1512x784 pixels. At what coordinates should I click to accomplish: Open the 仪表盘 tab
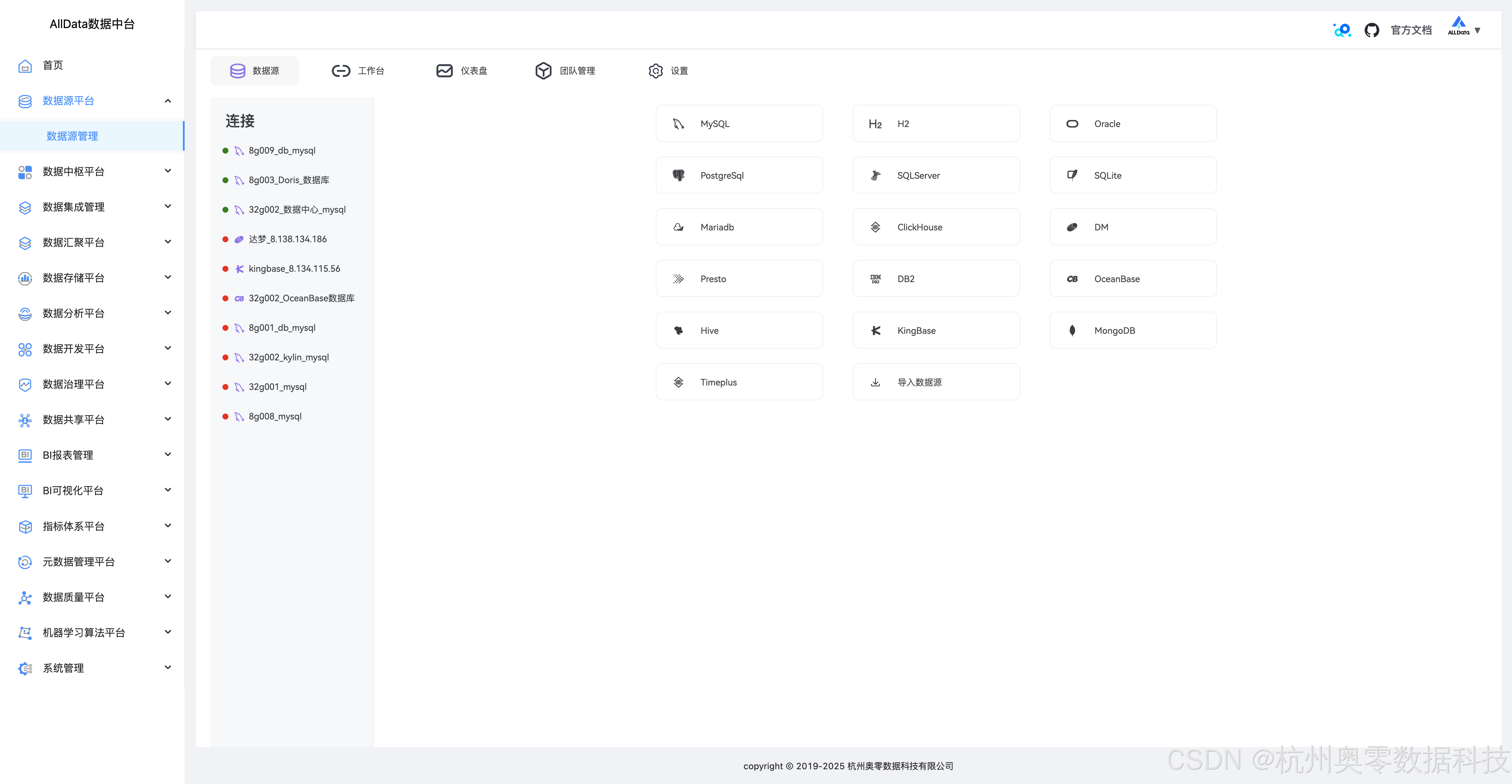[462, 71]
